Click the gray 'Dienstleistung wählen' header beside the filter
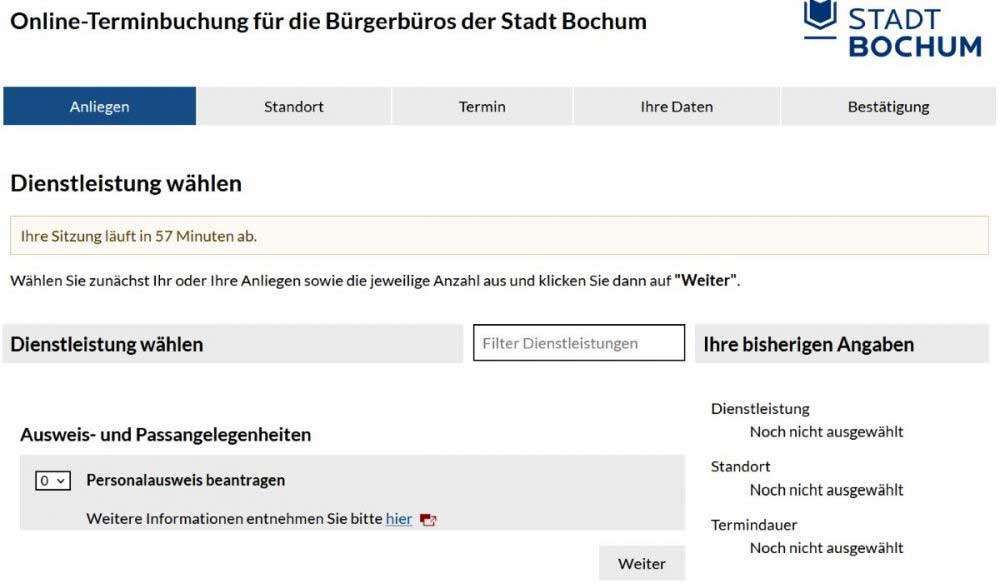The image size is (1000, 588). pos(107,345)
